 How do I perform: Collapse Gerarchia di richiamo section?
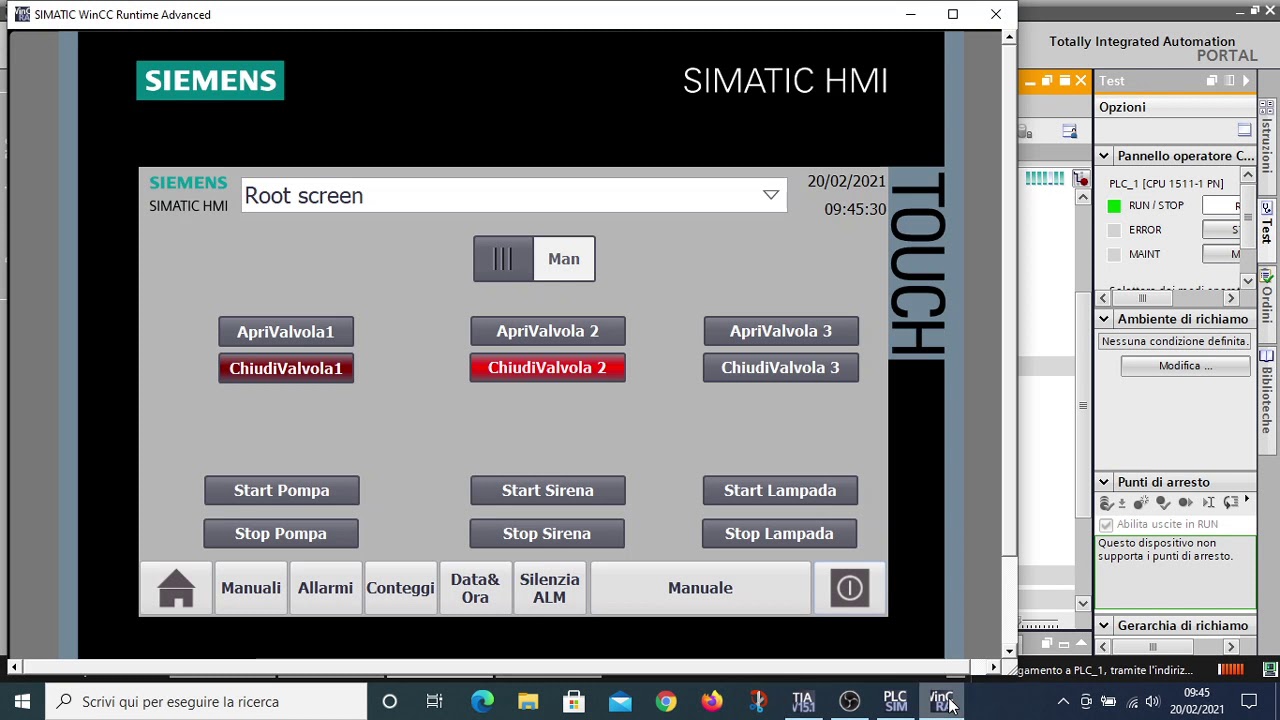(x=1104, y=626)
